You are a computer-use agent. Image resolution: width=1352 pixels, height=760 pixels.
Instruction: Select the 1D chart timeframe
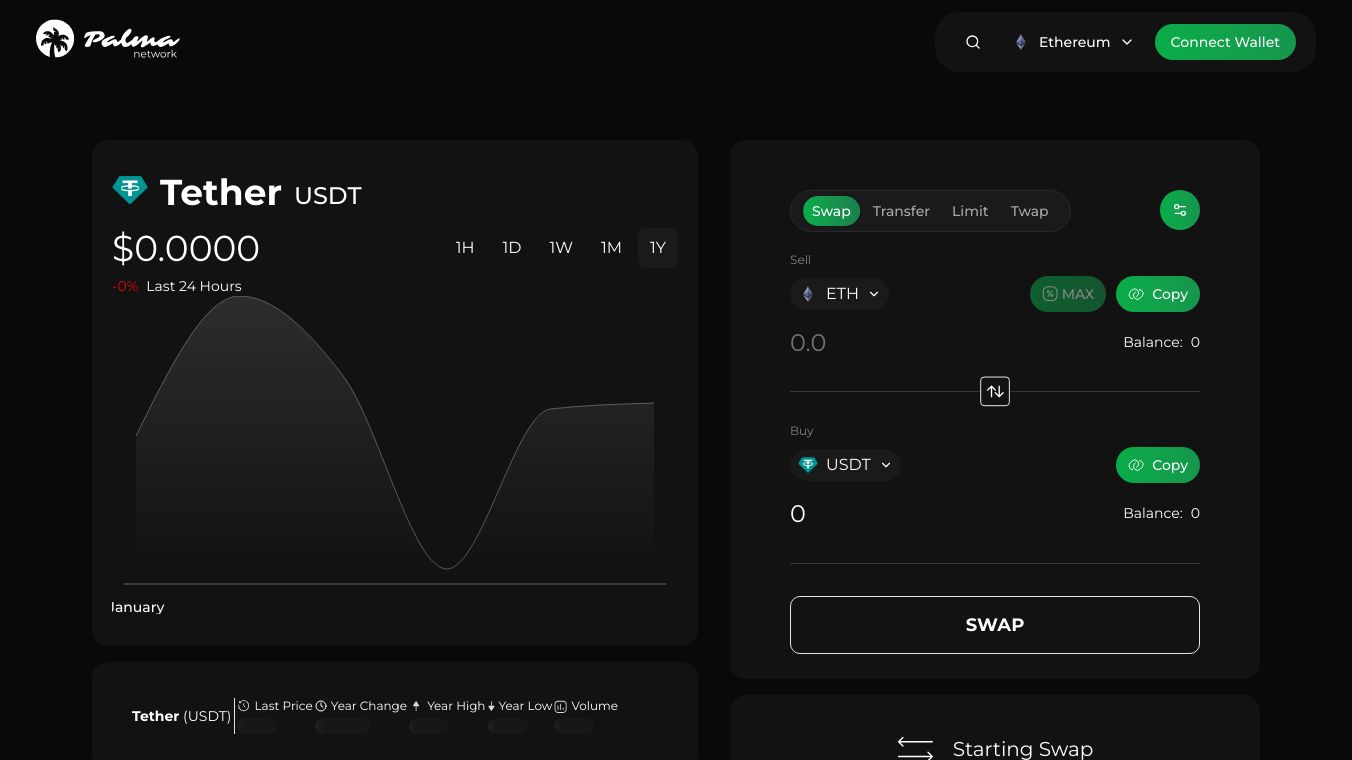tap(512, 248)
